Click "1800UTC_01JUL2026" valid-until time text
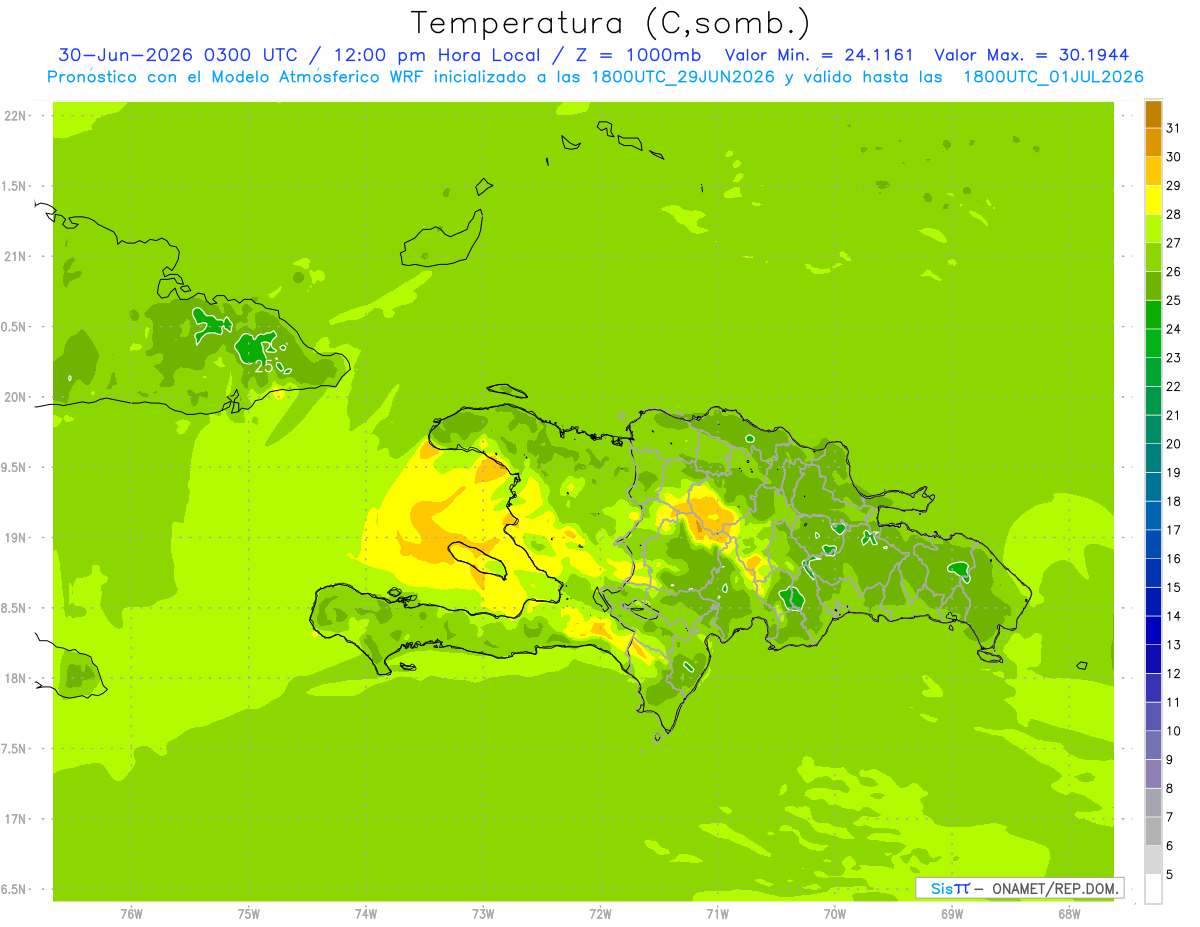The width and height of the screenshot is (1200, 927). (1053, 77)
